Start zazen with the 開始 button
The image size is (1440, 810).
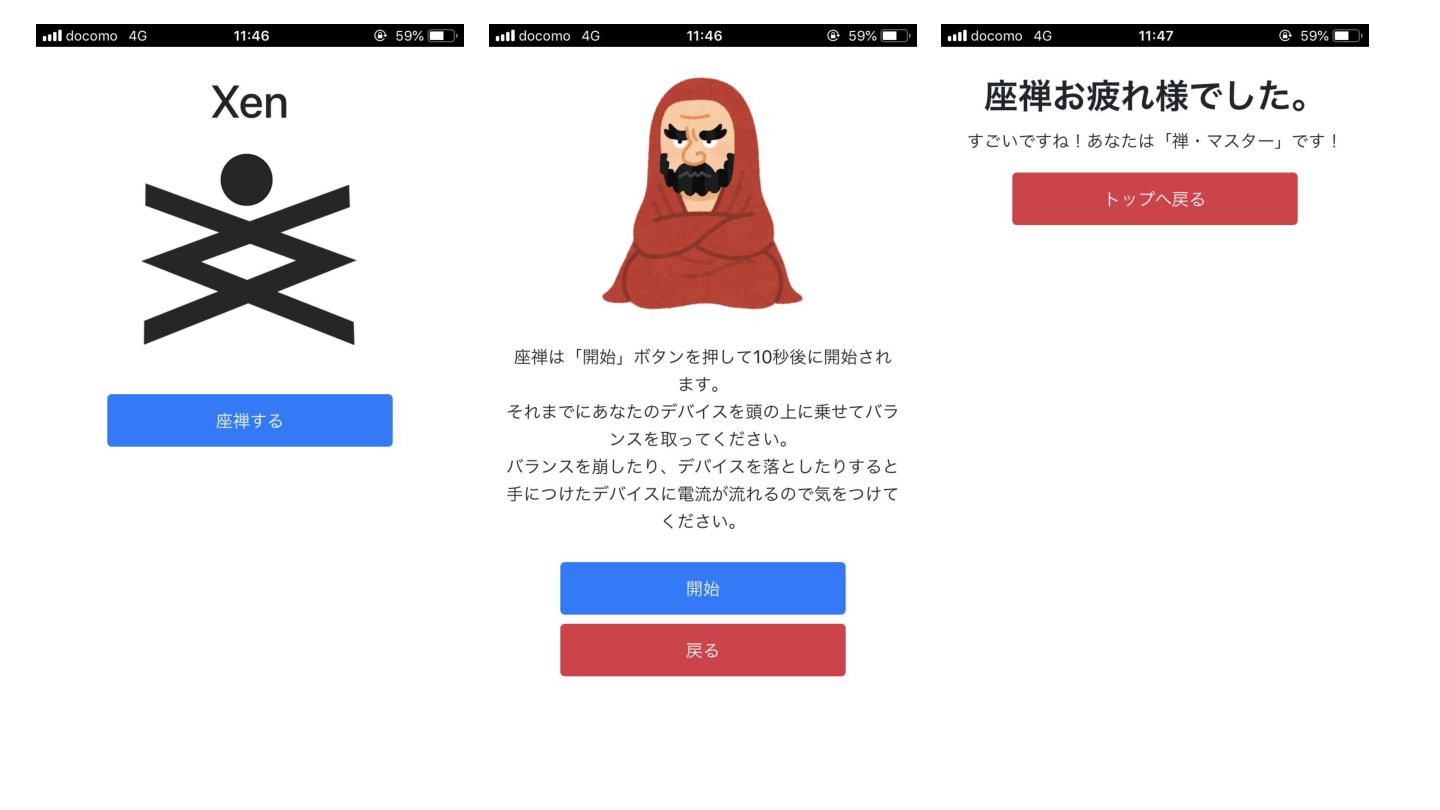(703, 588)
